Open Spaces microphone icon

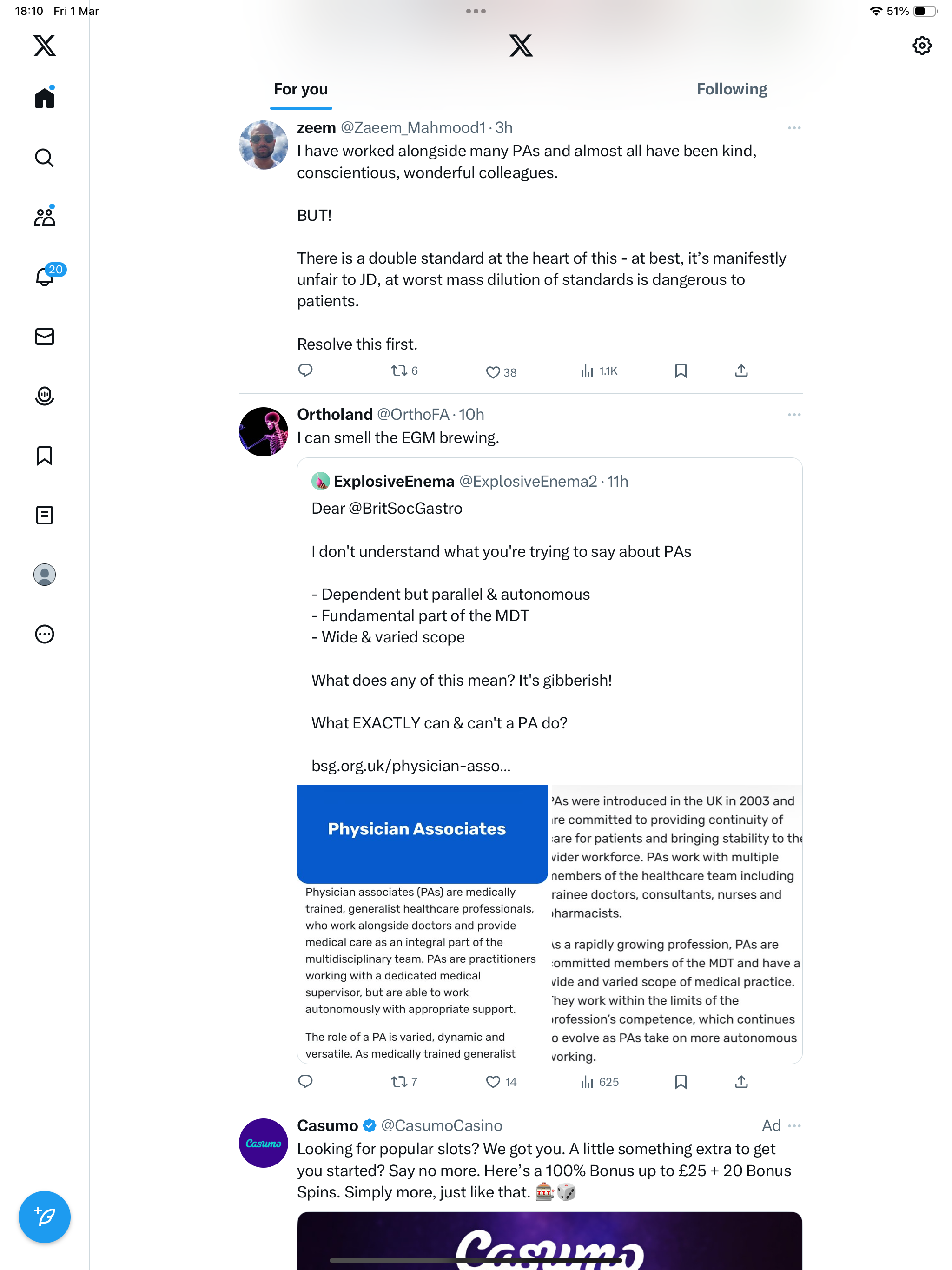point(44,396)
